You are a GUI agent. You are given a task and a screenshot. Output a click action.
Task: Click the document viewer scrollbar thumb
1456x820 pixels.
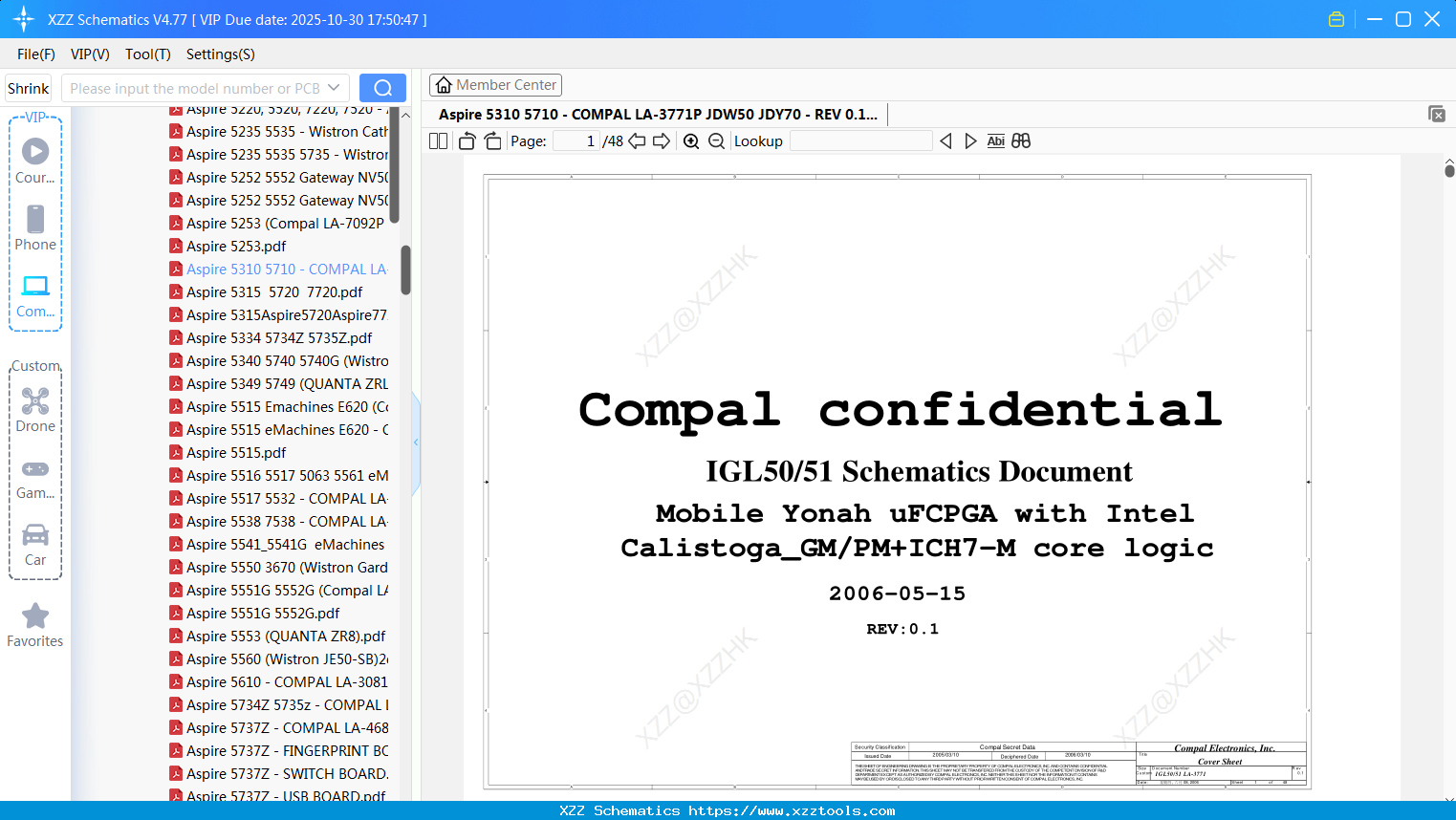[x=1449, y=170]
